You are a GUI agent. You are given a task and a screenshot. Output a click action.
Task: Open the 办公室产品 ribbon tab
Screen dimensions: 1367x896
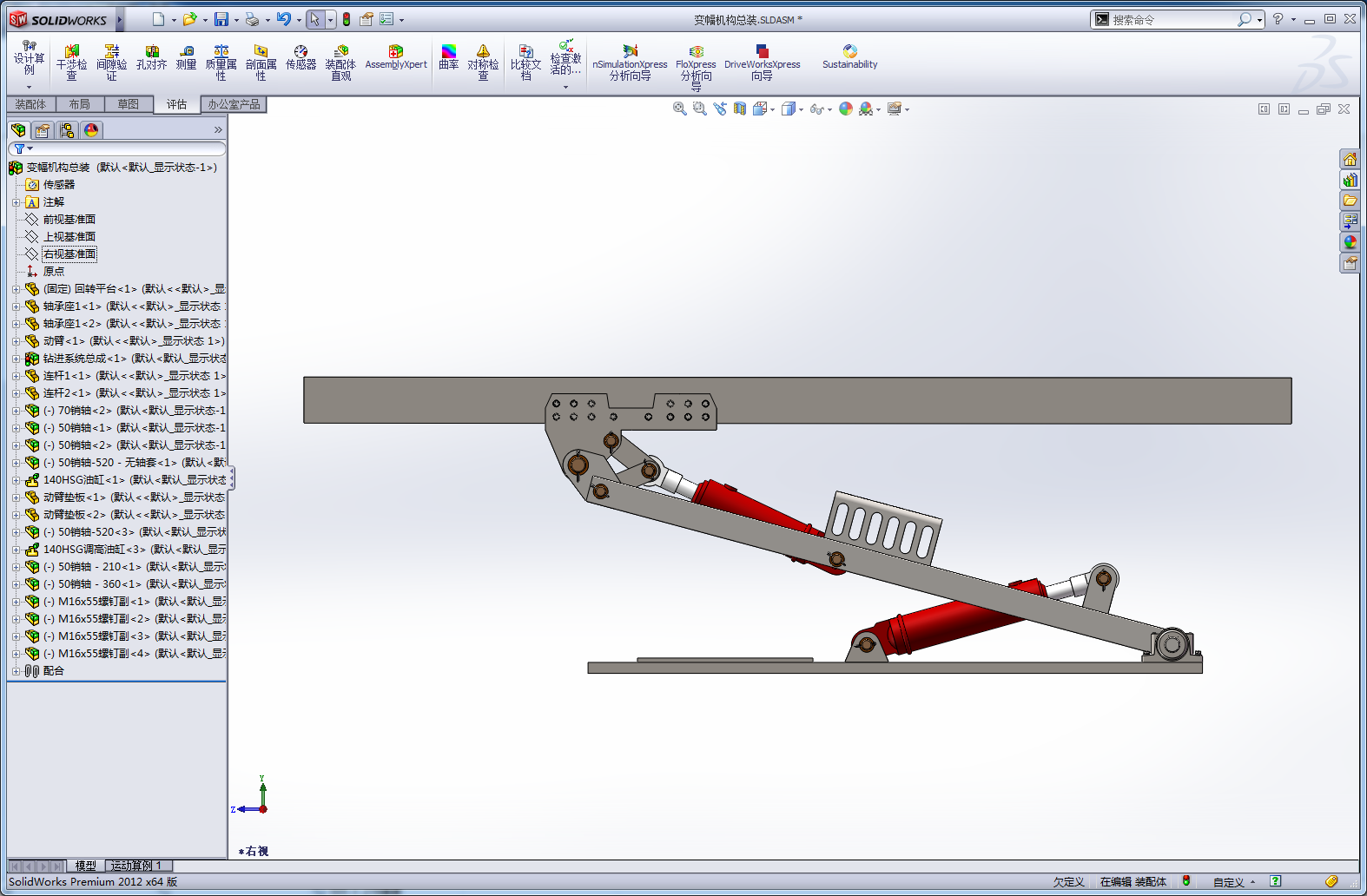click(234, 104)
